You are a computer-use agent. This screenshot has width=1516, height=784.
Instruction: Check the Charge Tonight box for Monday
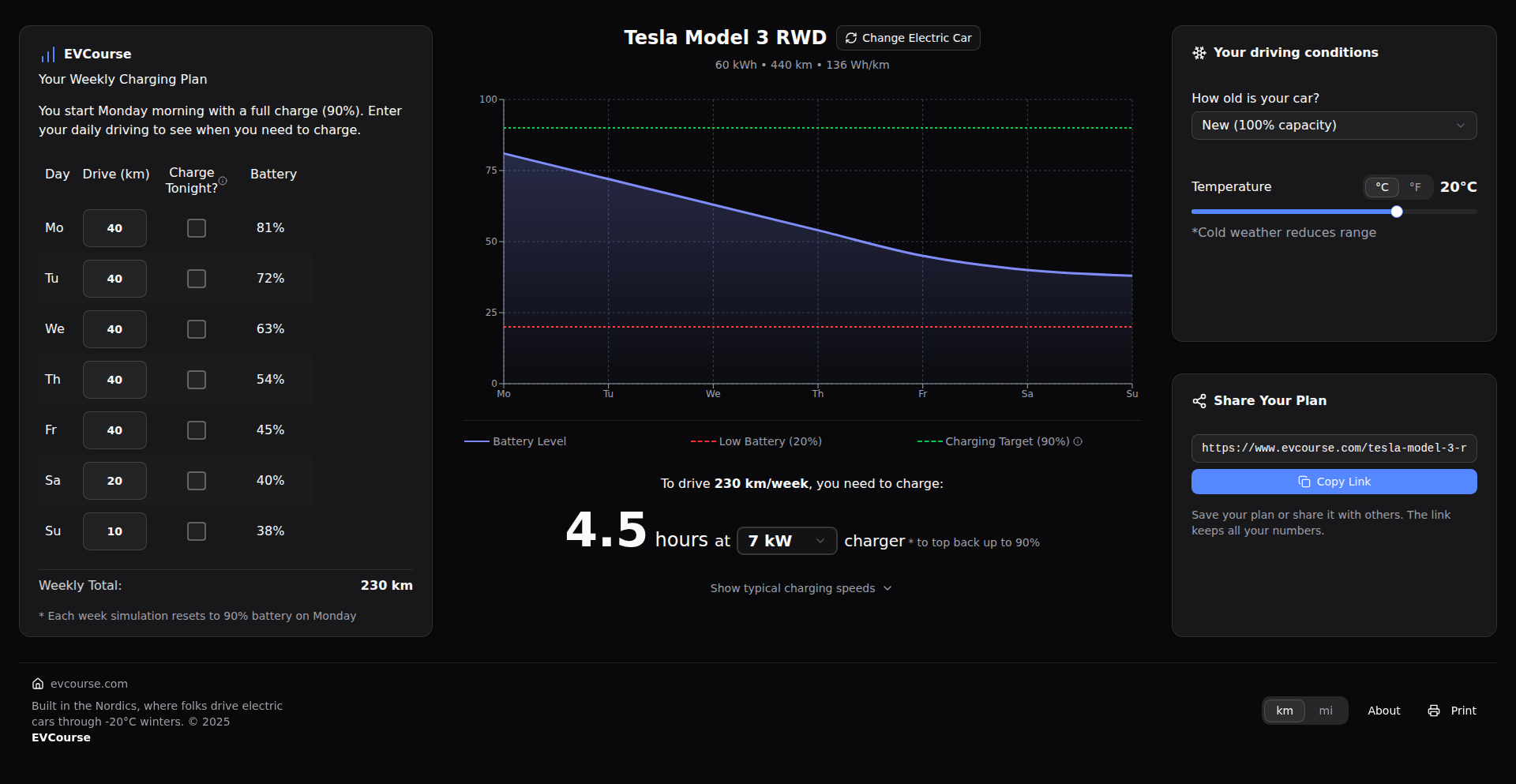[196, 227]
